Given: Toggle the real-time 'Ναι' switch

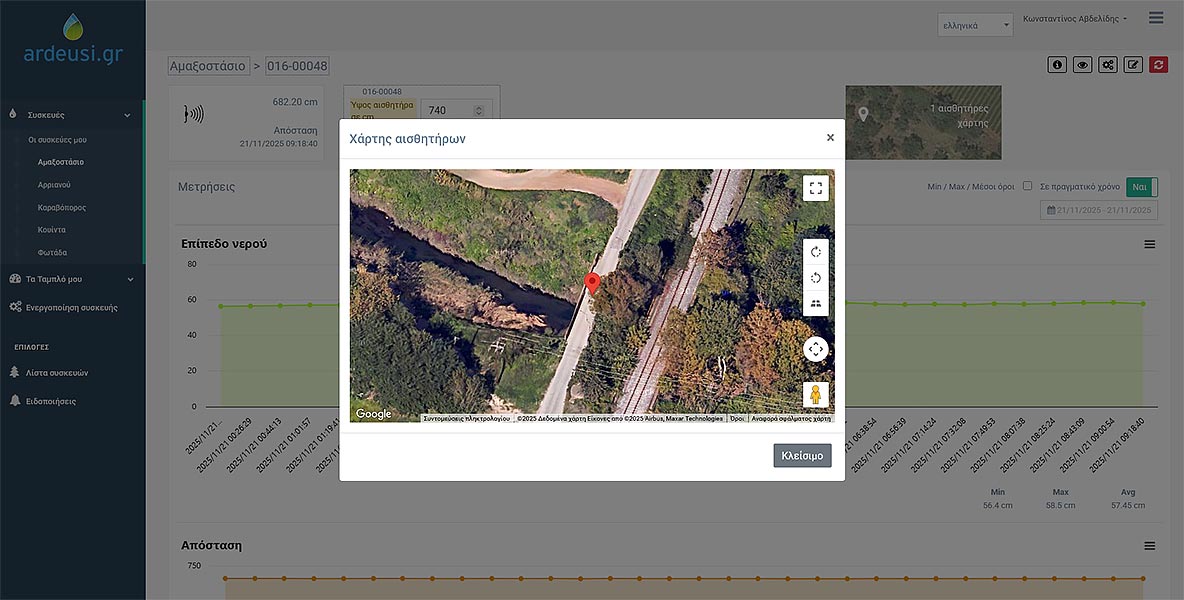Looking at the screenshot, I should [1141, 187].
